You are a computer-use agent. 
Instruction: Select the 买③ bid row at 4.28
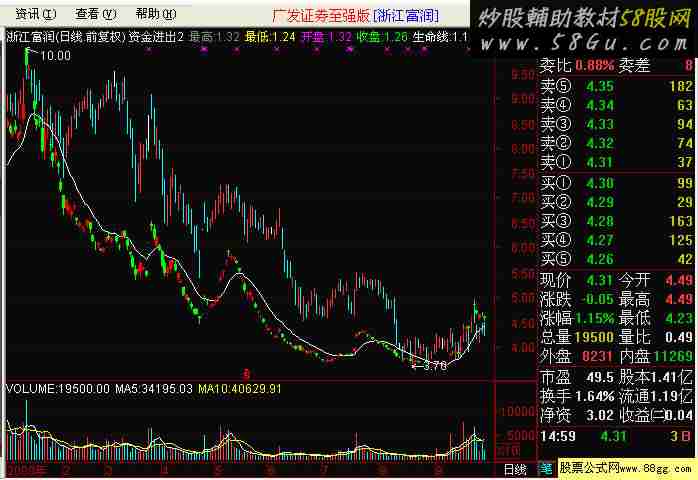617,221
